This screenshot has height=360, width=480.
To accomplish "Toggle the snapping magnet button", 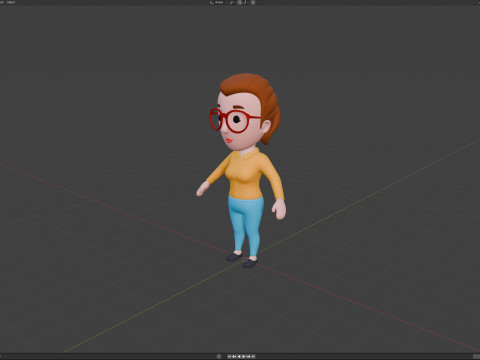I will pyautogui.click(x=239, y=2).
